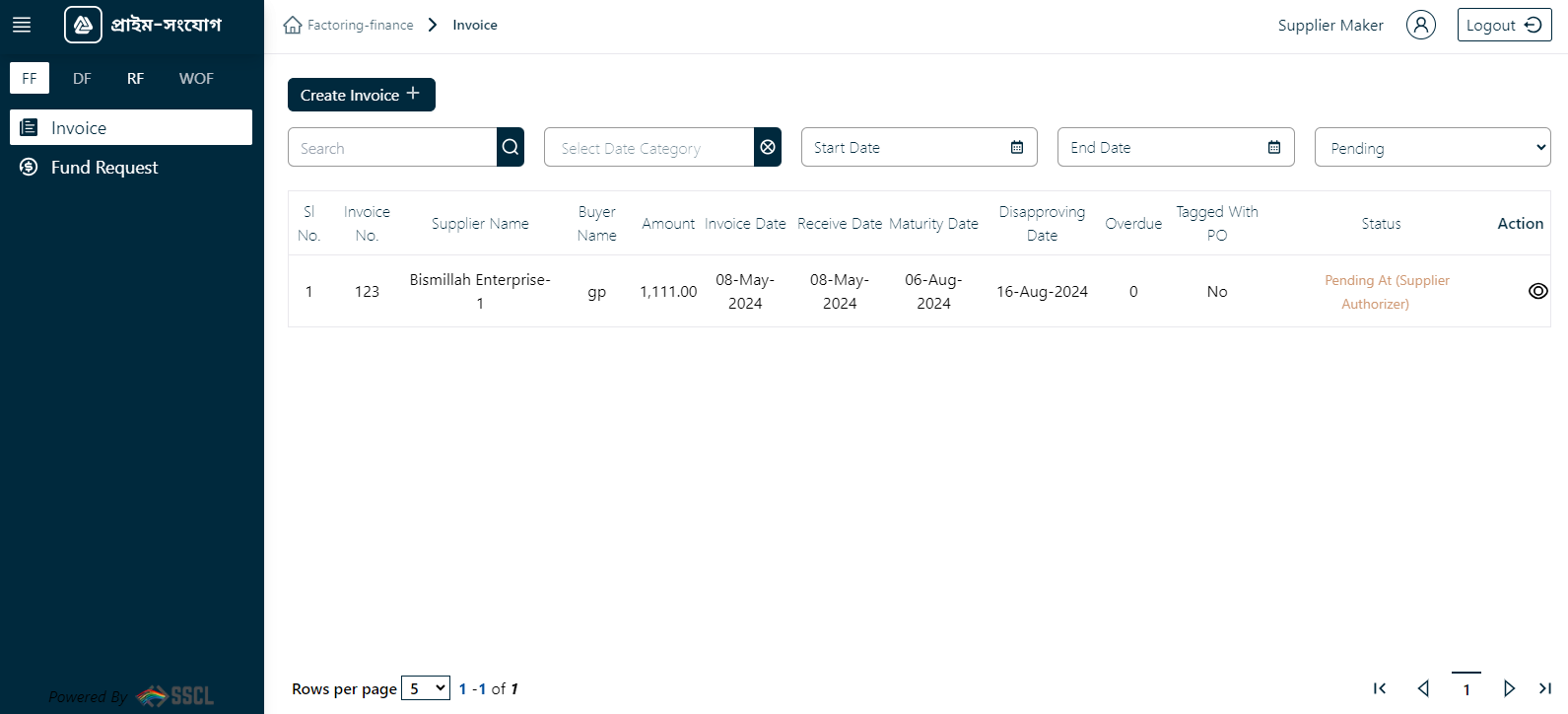Select page number 1 in pagination
The height and width of the screenshot is (714, 1568).
pos(1466,688)
